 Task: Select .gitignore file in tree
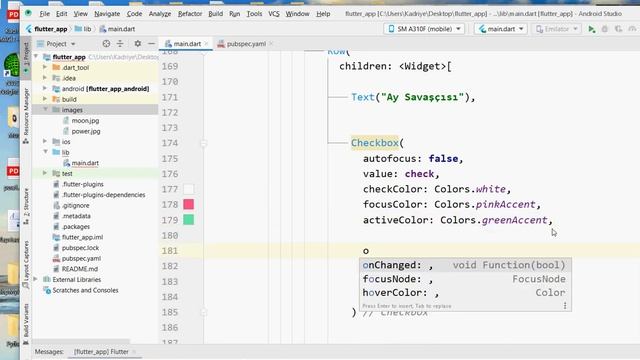[76, 205]
